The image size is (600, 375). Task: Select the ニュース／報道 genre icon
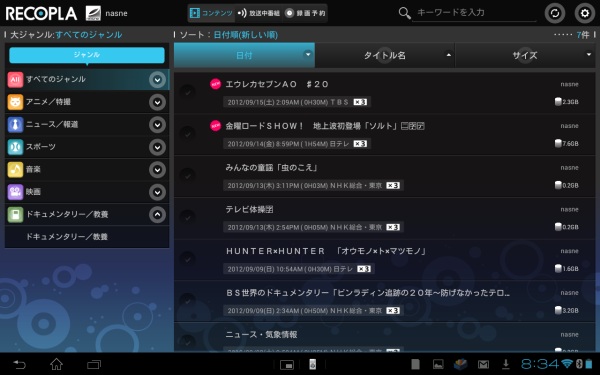15,125
